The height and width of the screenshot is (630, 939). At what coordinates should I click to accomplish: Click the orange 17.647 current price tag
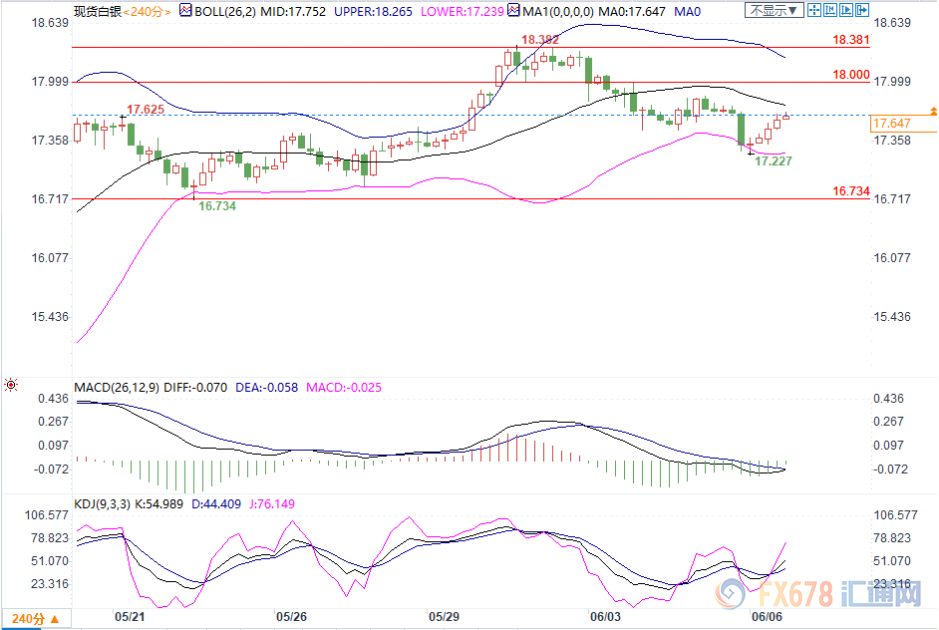coord(892,124)
